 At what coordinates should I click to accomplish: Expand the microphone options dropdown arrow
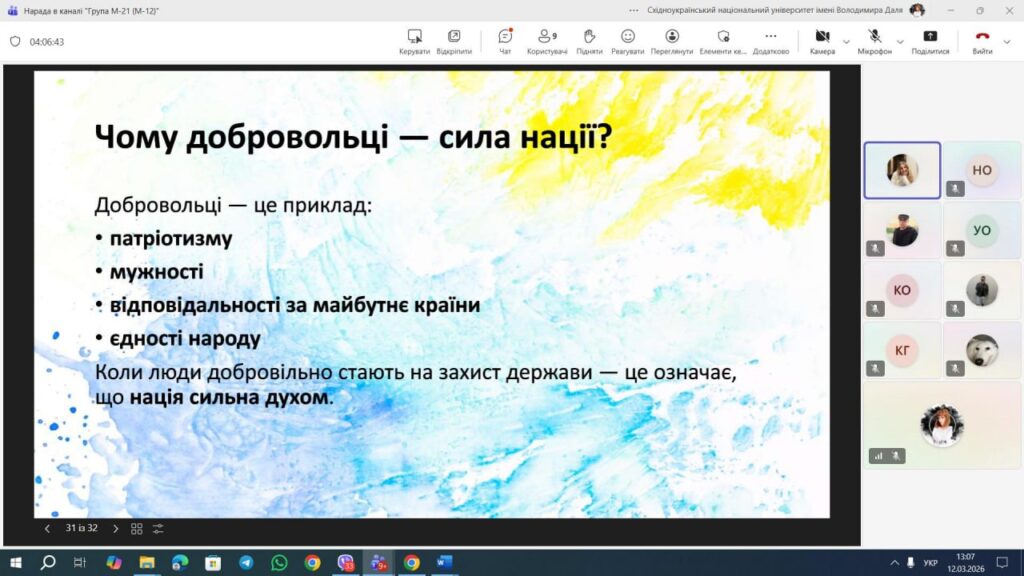tap(899, 42)
